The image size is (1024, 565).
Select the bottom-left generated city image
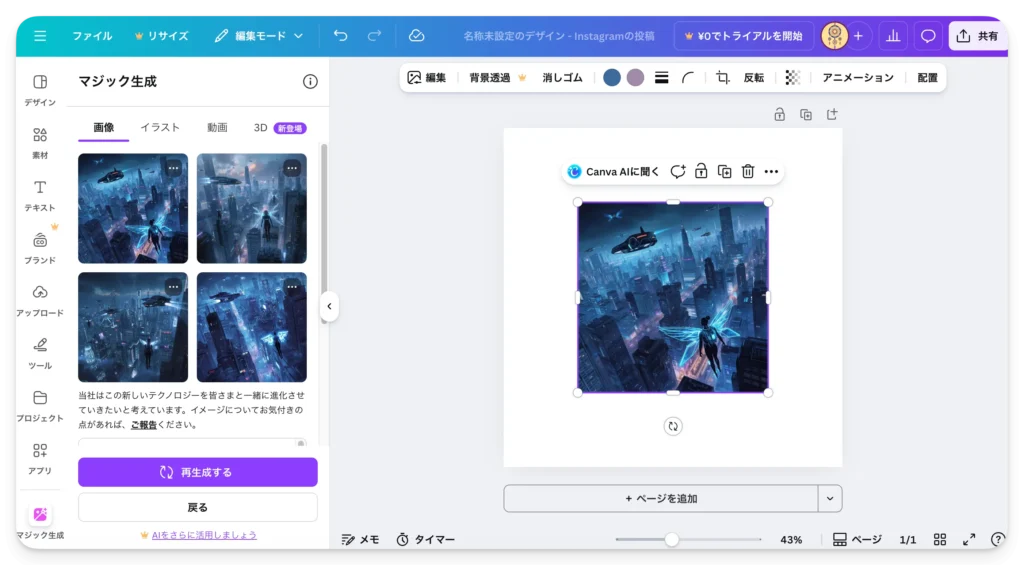click(x=133, y=327)
